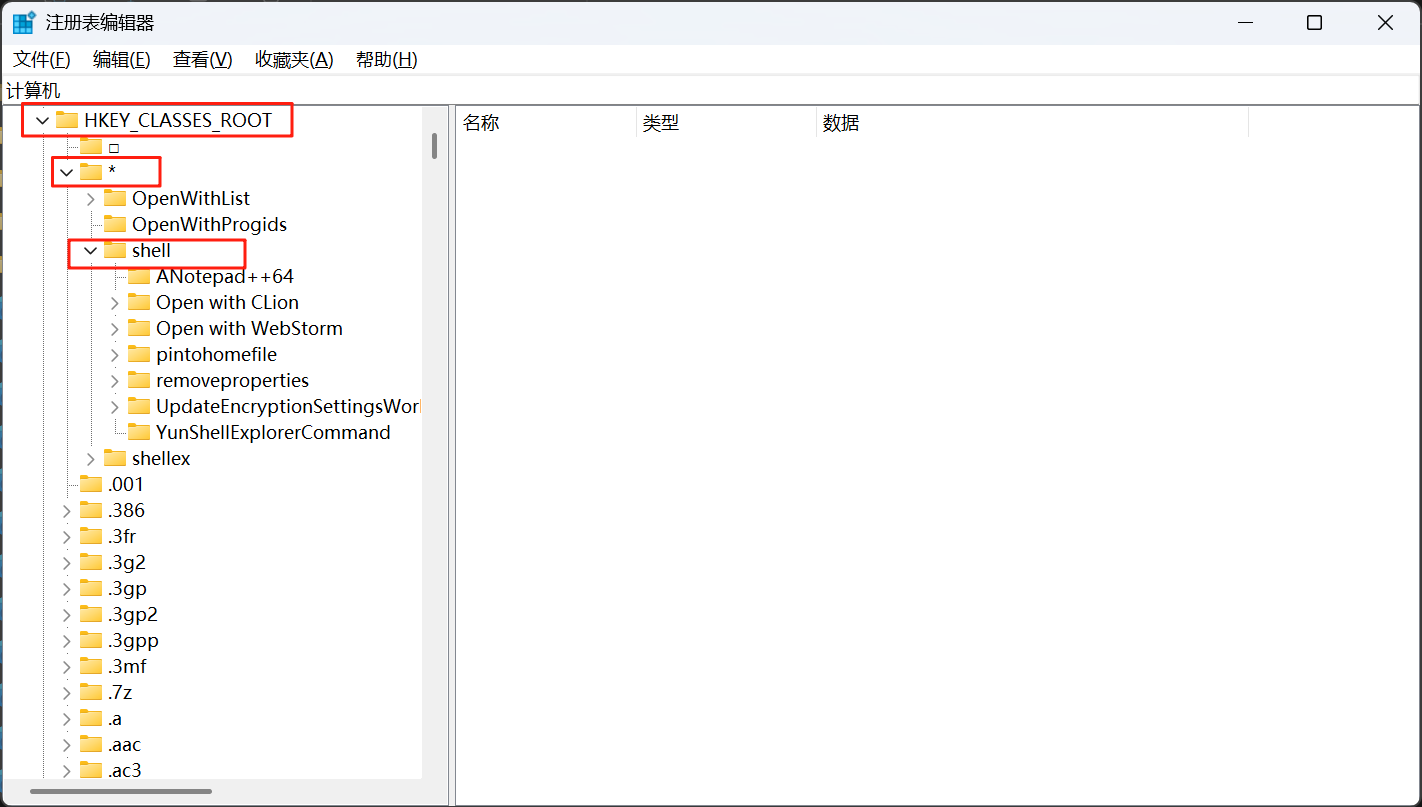Minimize the Registry Editor window
Image resolution: width=1422 pixels, height=807 pixels.
(x=1245, y=23)
